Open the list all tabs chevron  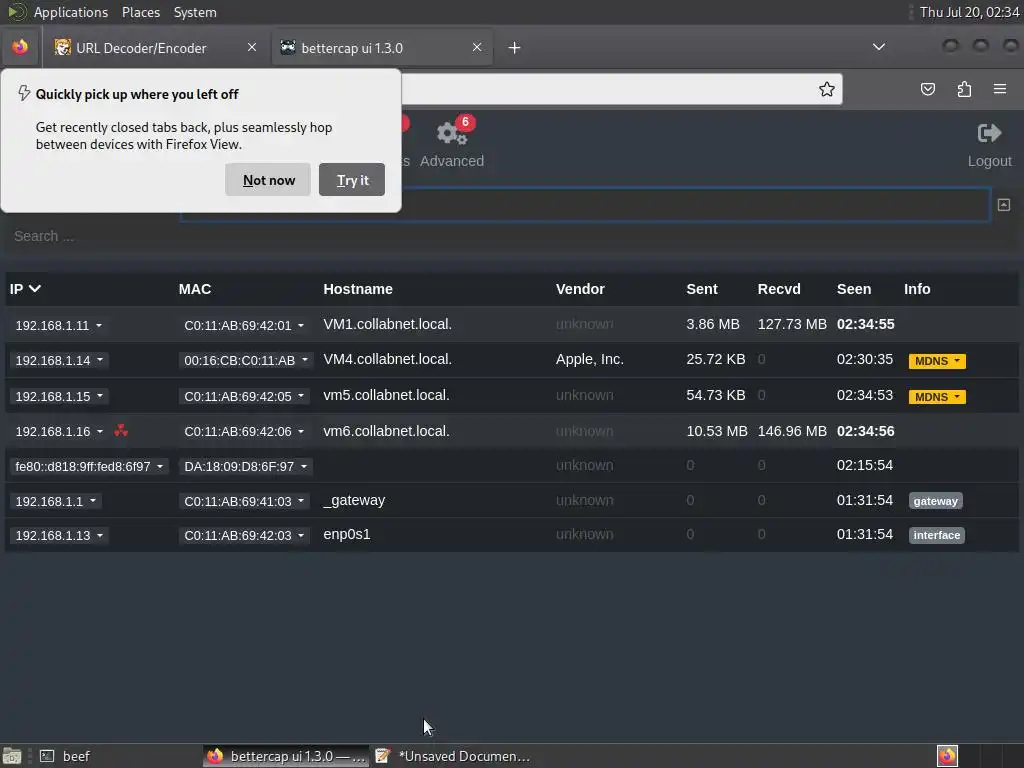[878, 47]
